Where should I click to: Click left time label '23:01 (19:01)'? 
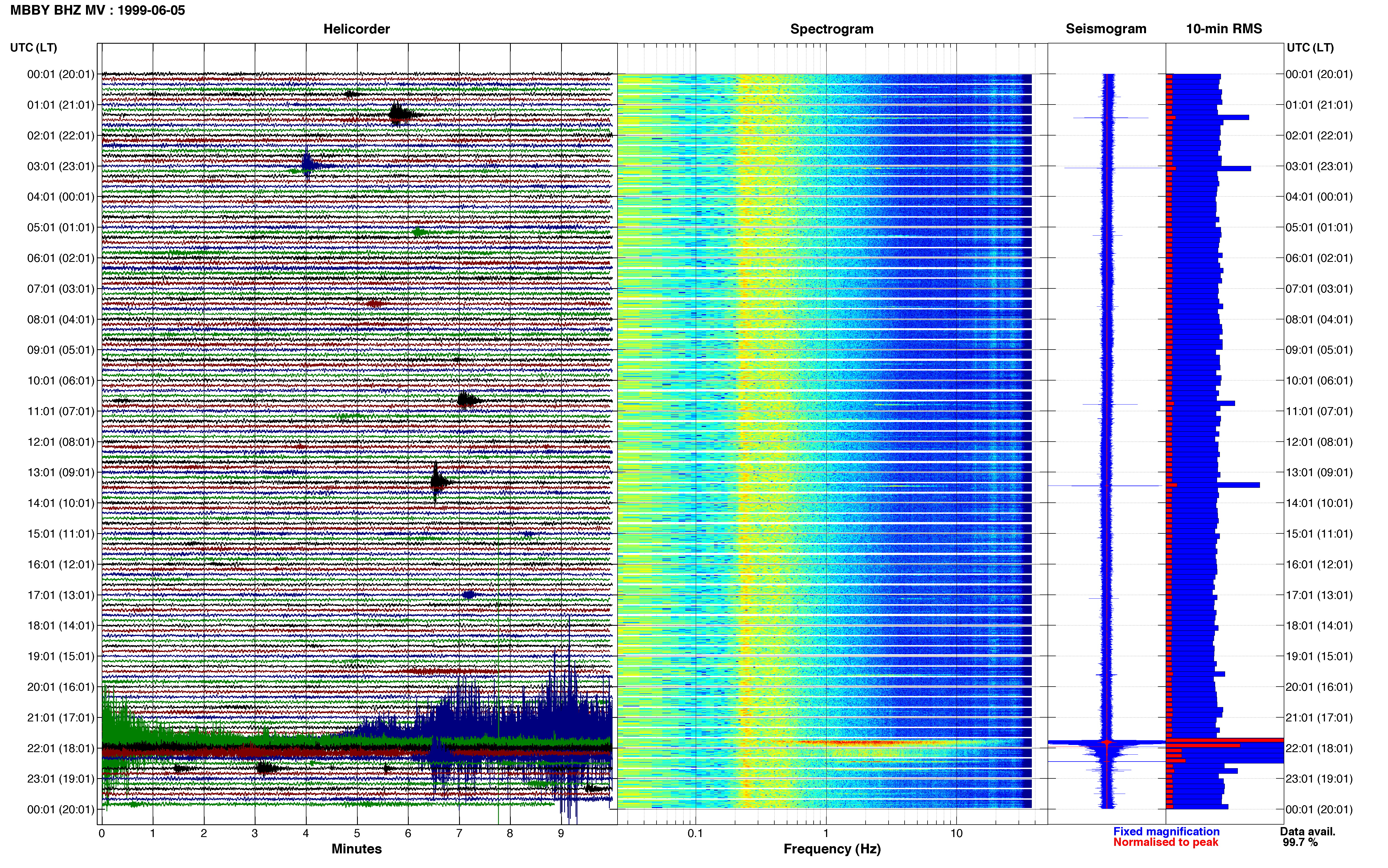coord(61,779)
